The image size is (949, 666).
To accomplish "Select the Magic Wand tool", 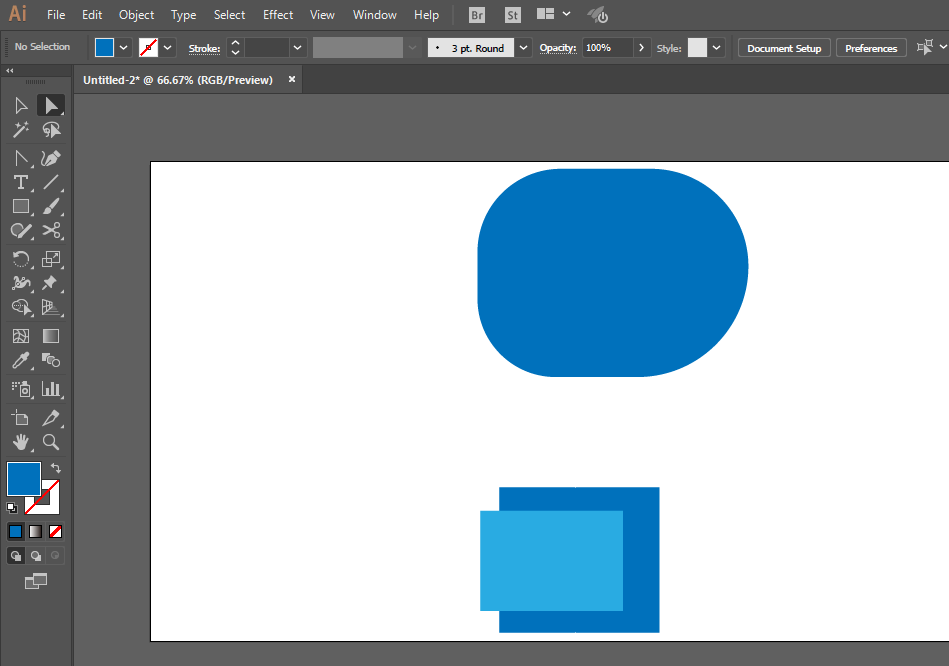I will (x=20, y=130).
